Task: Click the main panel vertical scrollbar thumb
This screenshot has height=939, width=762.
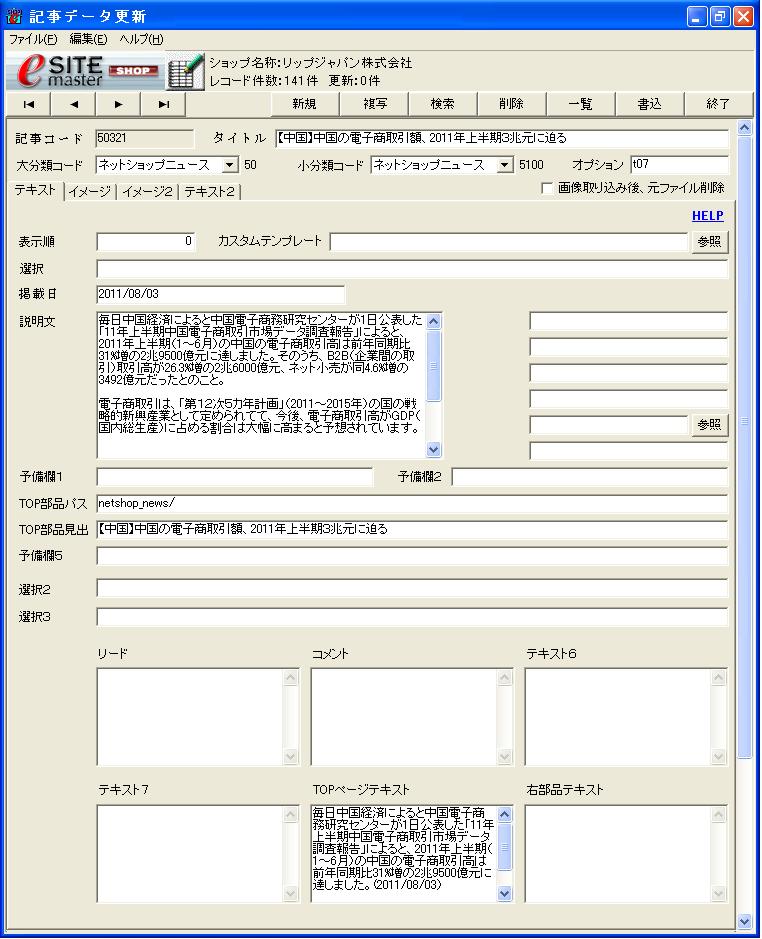Action: pos(744,447)
